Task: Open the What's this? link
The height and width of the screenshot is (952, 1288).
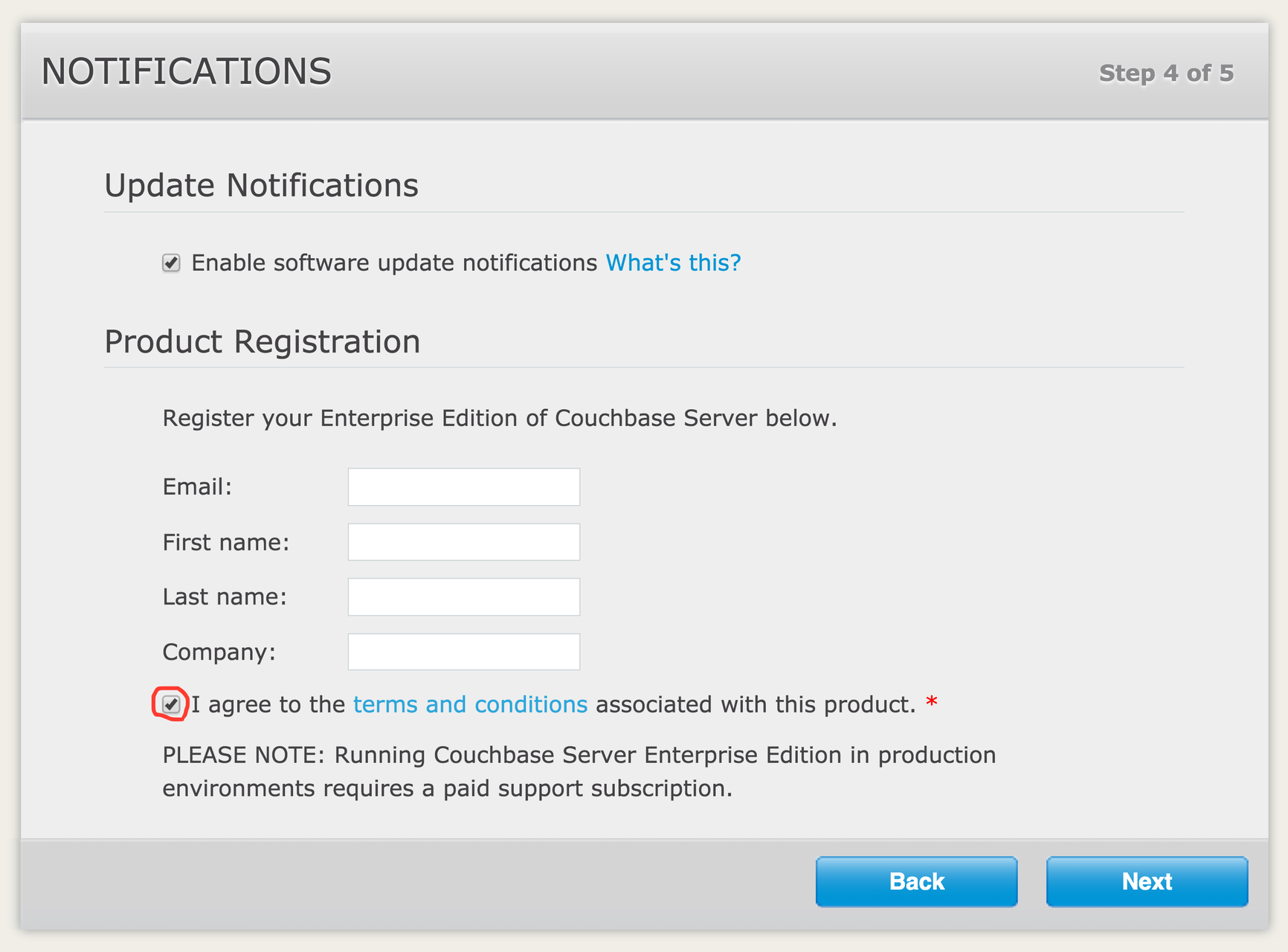Action: (x=673, y=263)
